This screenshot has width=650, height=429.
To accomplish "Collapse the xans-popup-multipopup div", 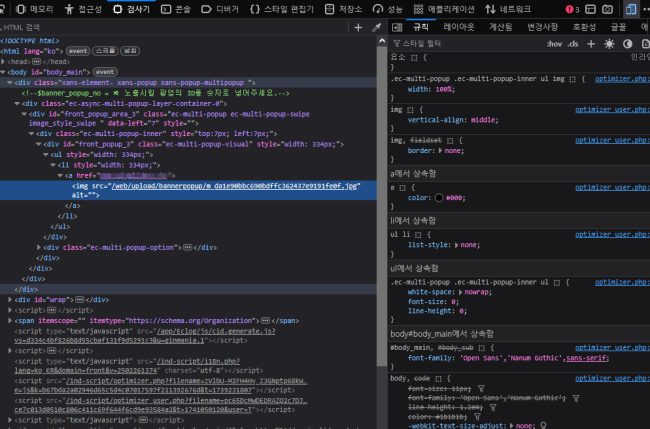I will (10, 82).
